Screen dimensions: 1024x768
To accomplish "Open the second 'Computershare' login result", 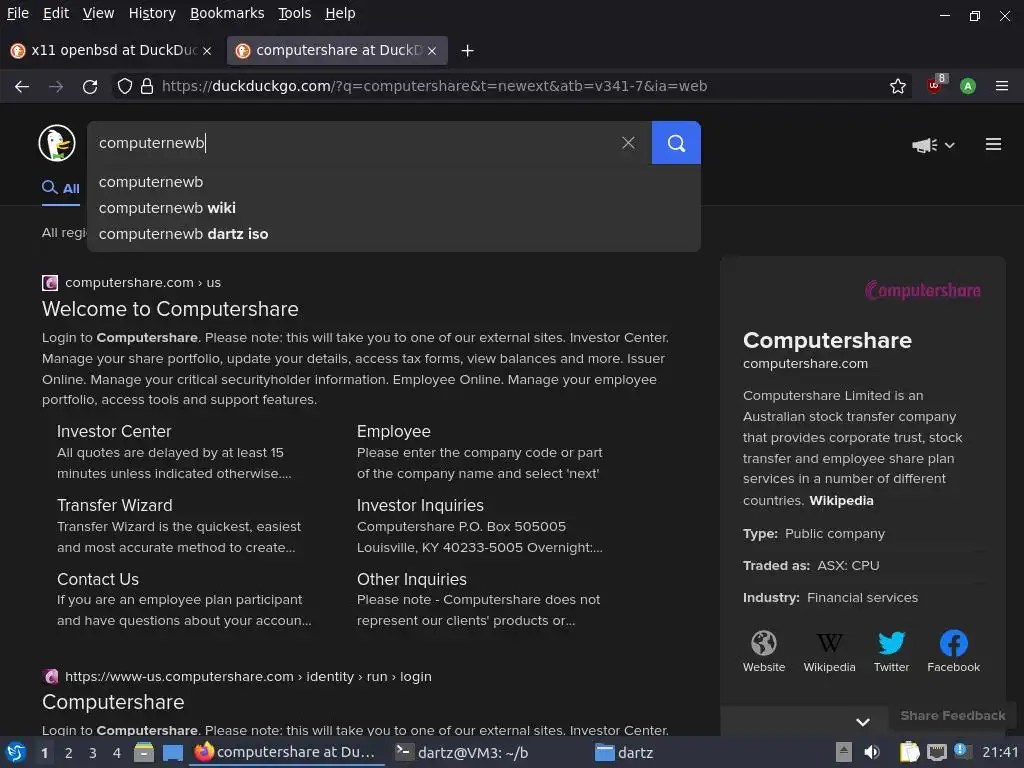I will pos(113,702).
